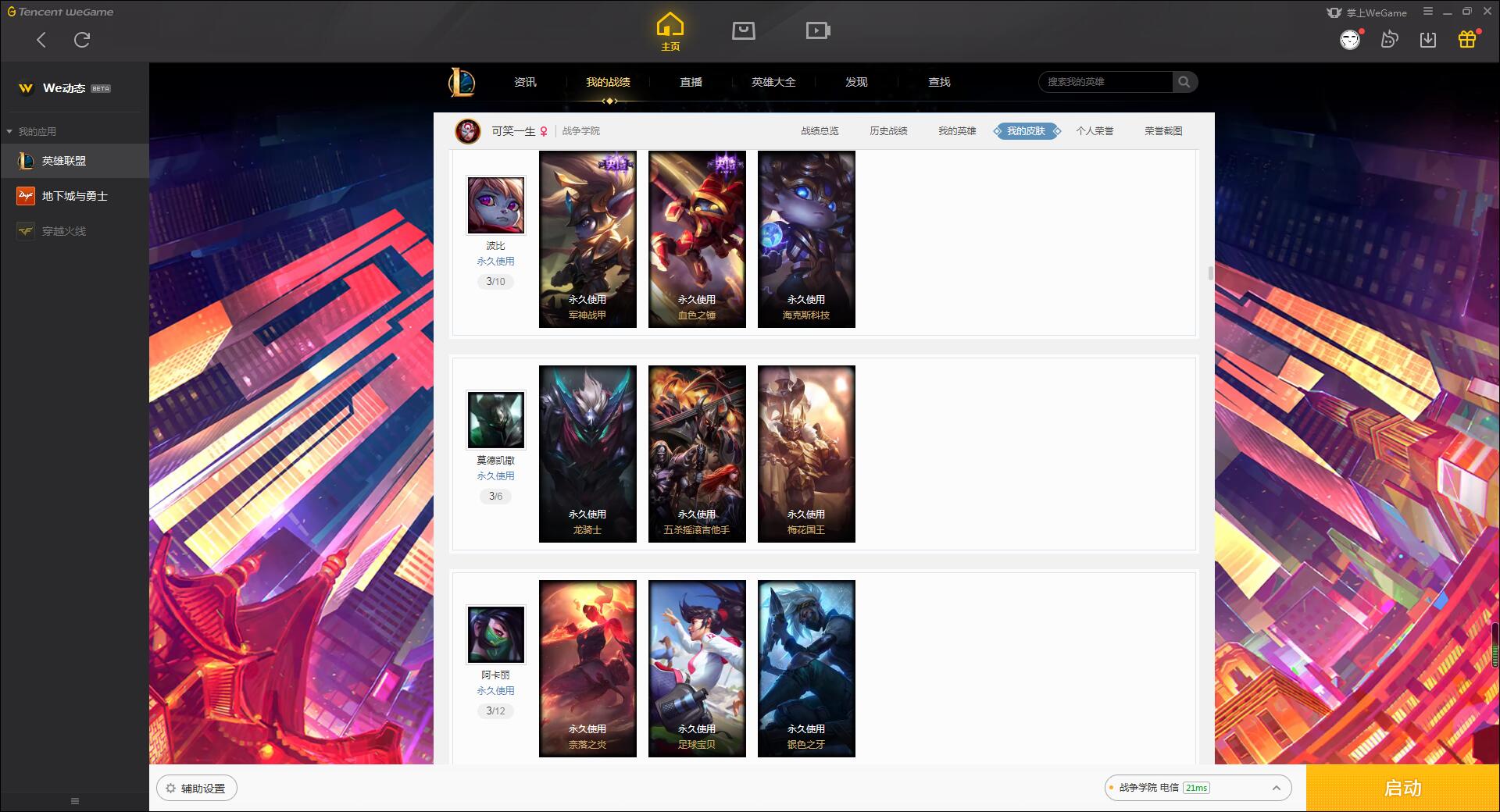Click the 搜索我的英雄 search field
The image size is (1500, 812).
click(x=1105, y=82)
